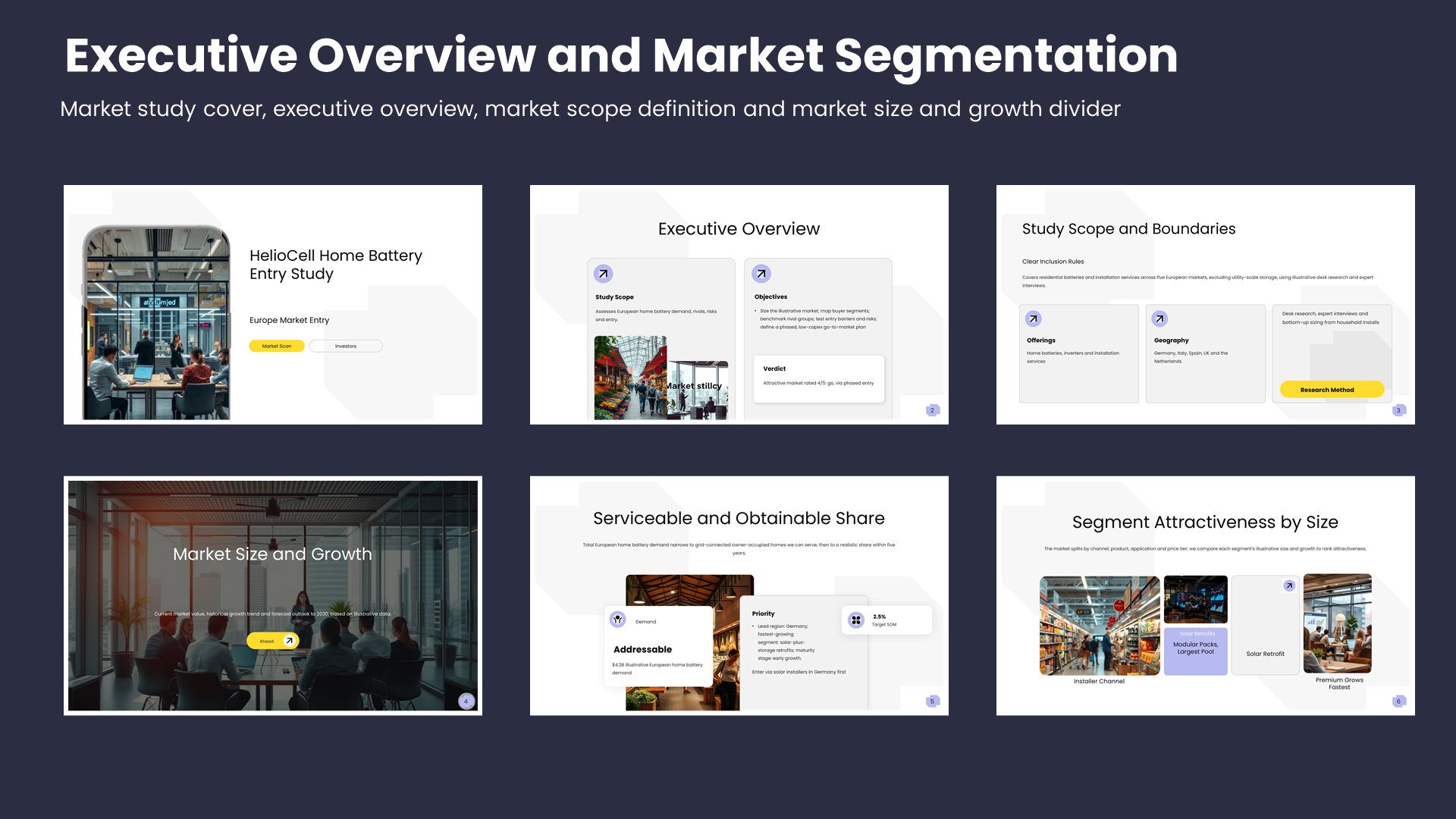Screen dimensions: 1456x819
Task: Click the Objectives arrow icon
Action: tap(761, 274)
